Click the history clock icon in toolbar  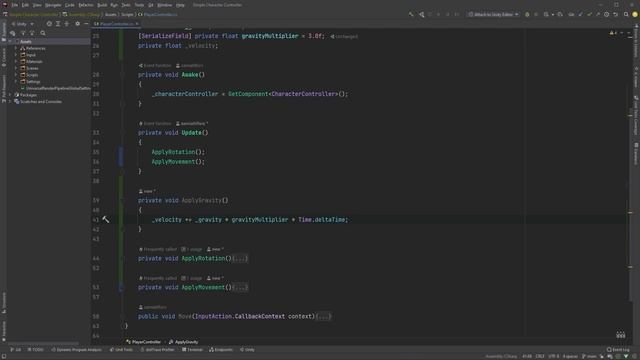click(607, 14)
